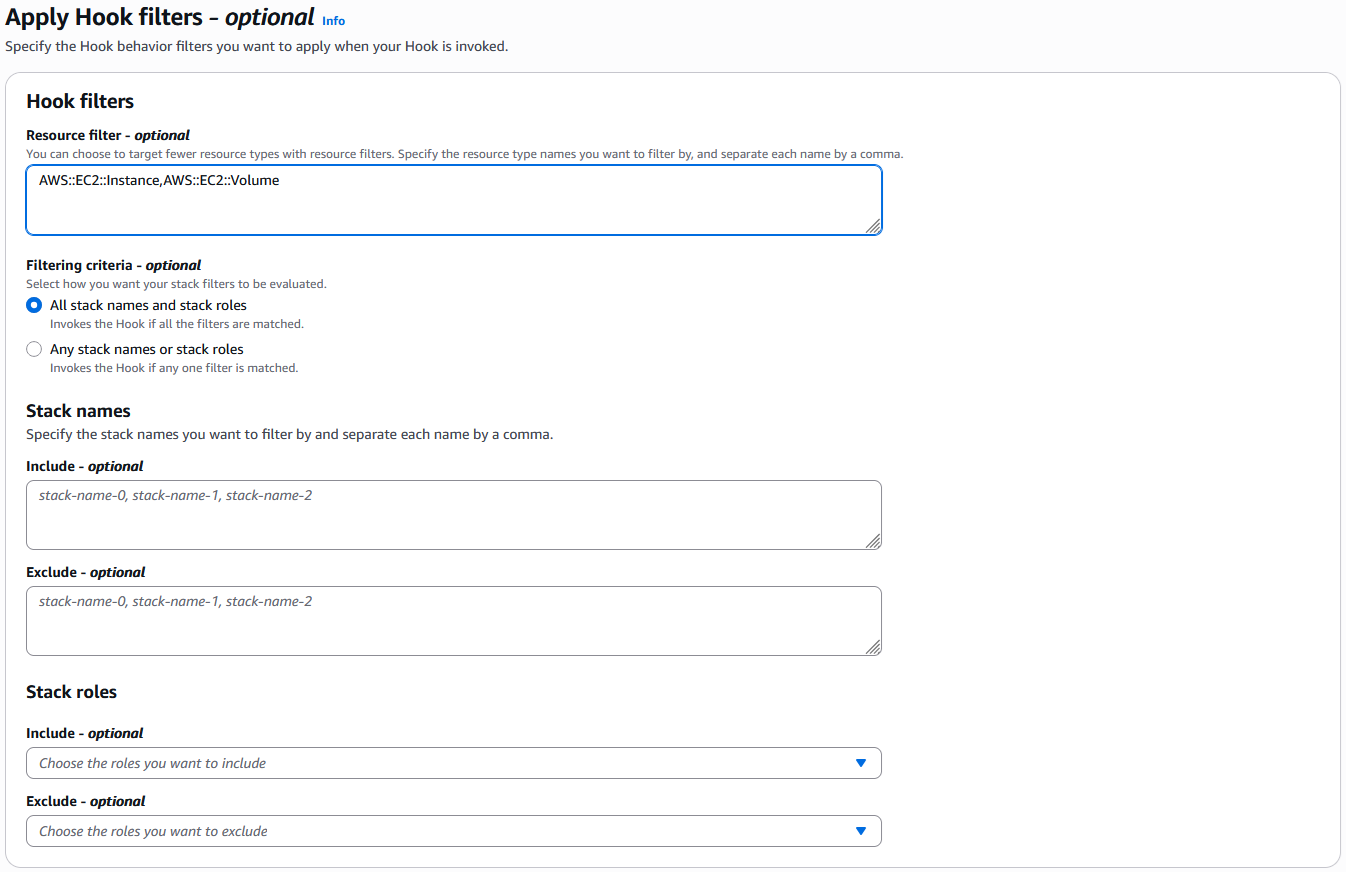Click the Stack names Include text area

click(453, 515)
